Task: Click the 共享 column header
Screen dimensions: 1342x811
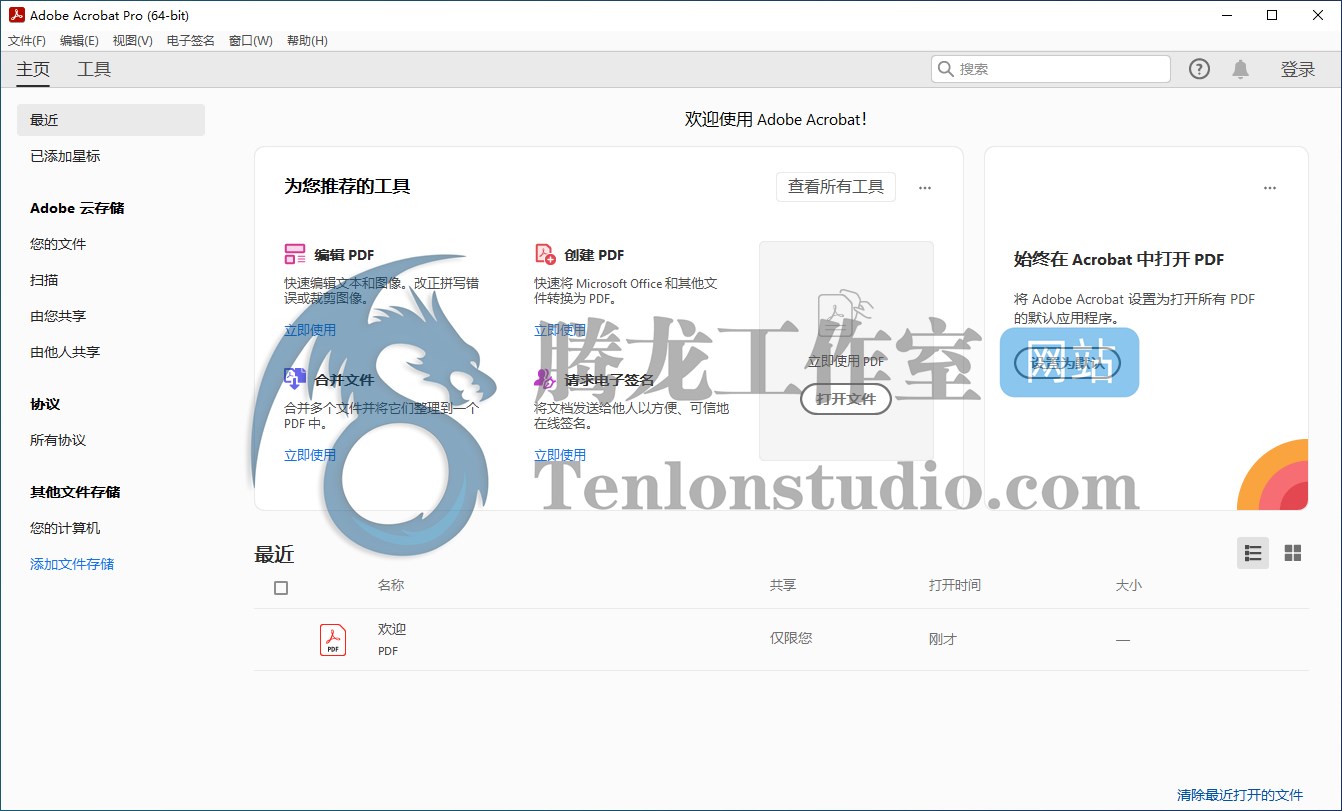Action: [783, 585]
